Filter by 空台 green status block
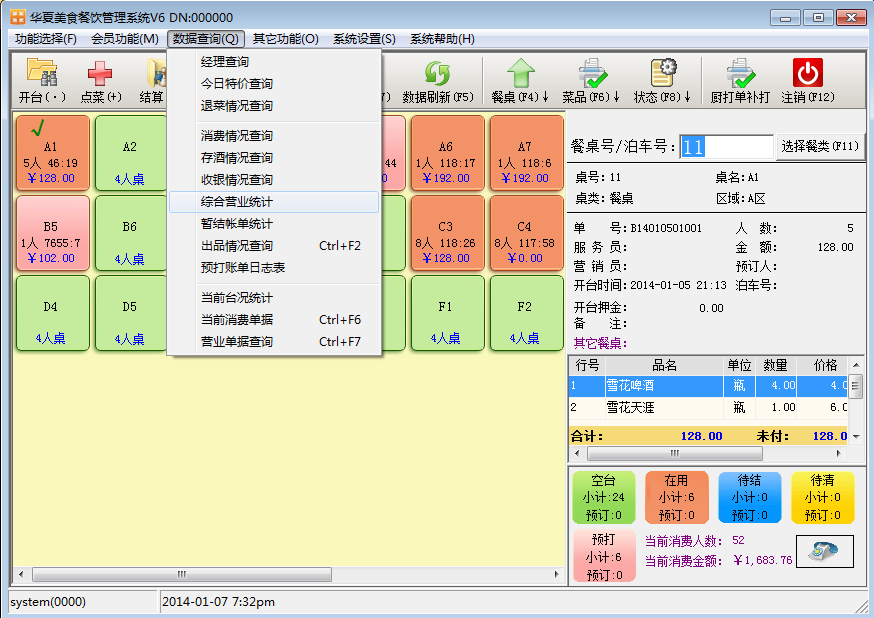This screenshot has height=618, width=874. [x=603, y=498]
